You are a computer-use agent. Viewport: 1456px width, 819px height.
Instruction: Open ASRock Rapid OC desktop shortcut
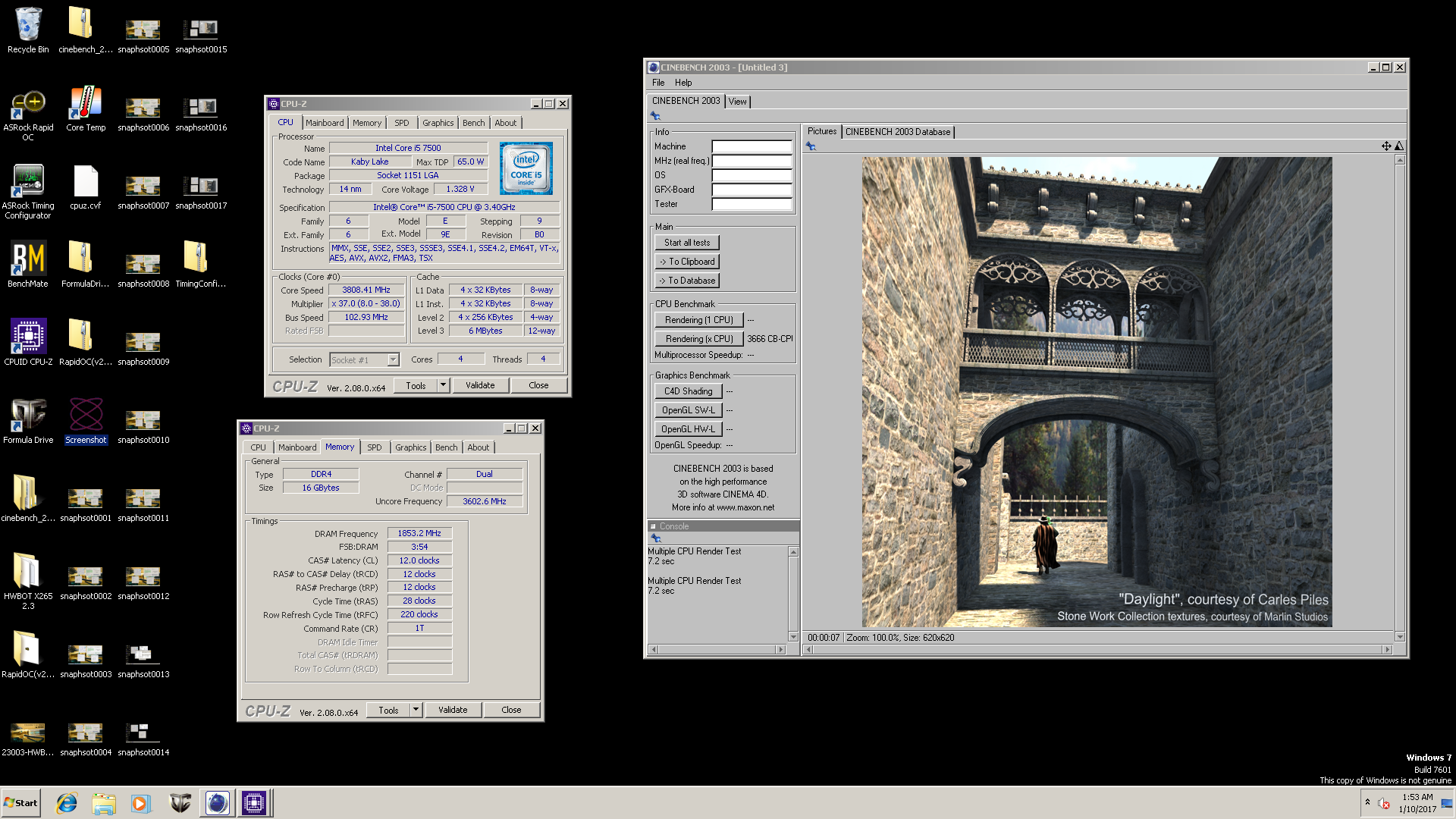point(28,114)
